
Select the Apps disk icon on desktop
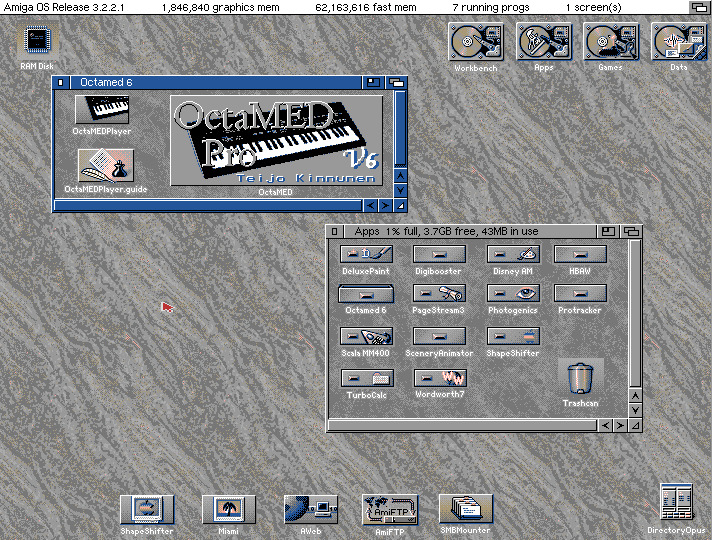544,42
